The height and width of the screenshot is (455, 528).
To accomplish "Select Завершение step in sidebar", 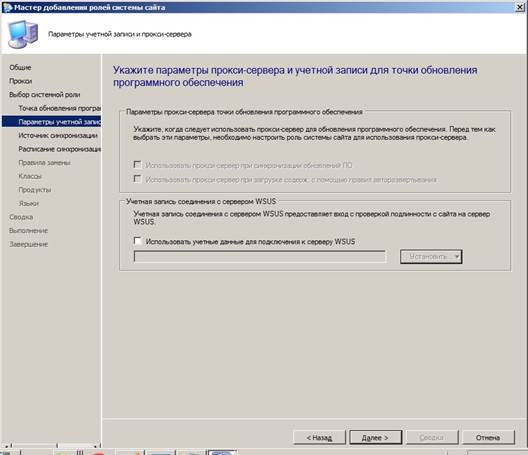I will [29, 244].
